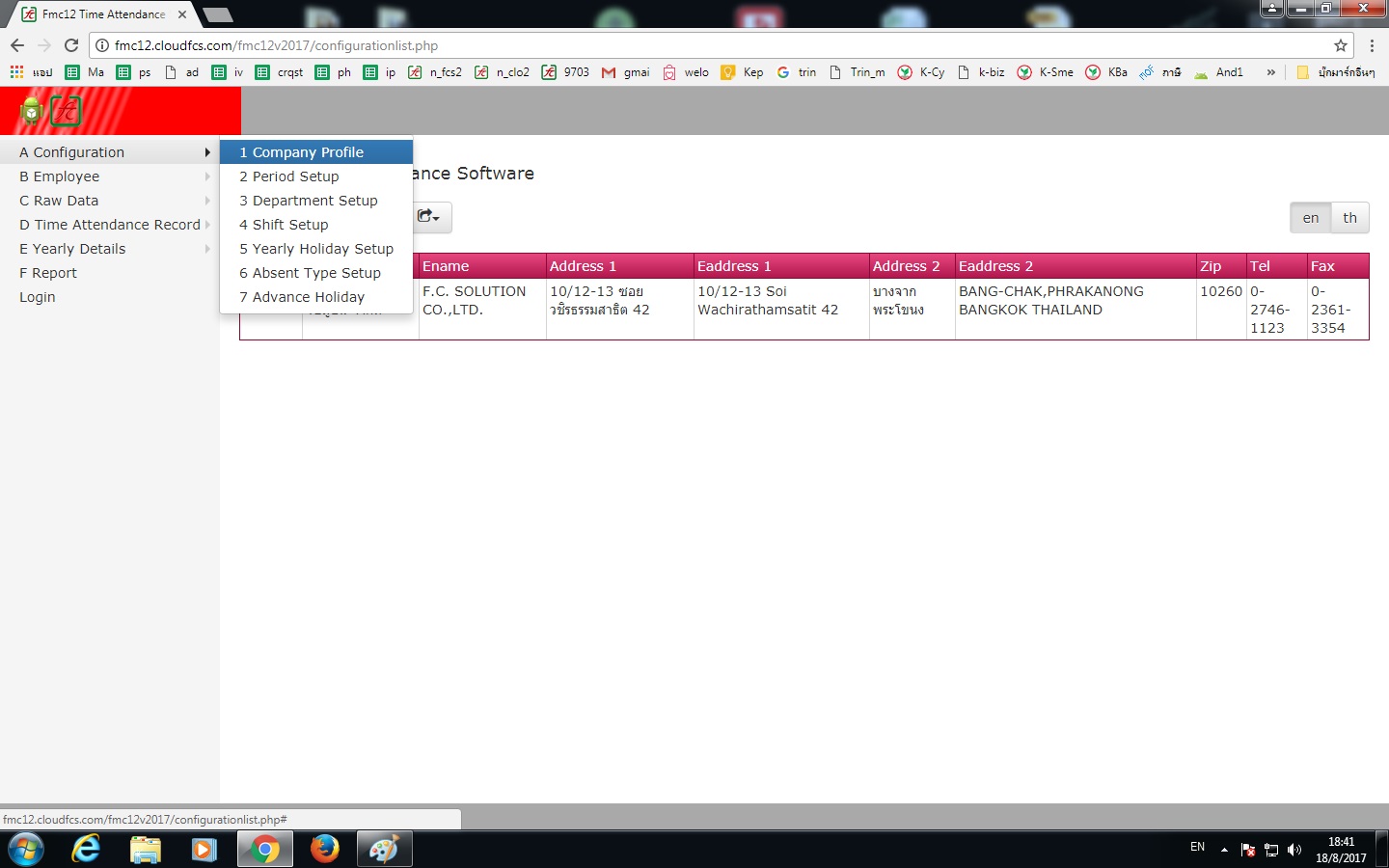
Task: Open F Report in sidebar
Action: 110,273
